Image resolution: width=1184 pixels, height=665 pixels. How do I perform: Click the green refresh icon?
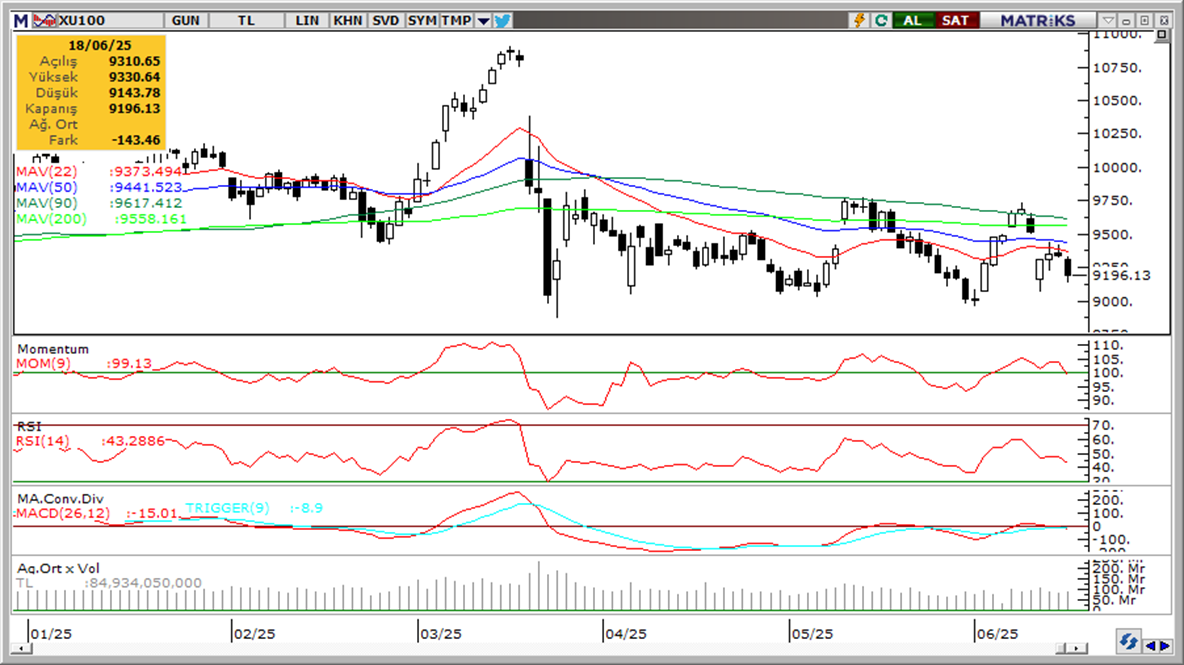point(880,20)
